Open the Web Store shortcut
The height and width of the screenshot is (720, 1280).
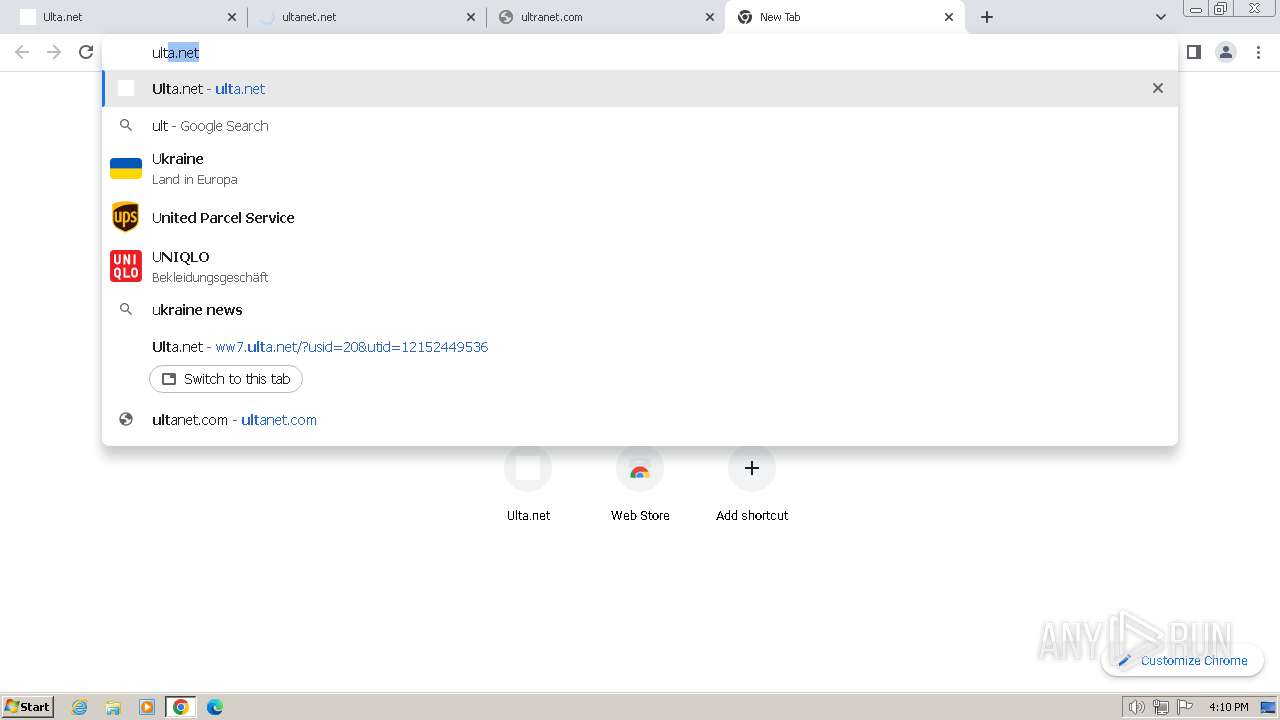(640, 484)
